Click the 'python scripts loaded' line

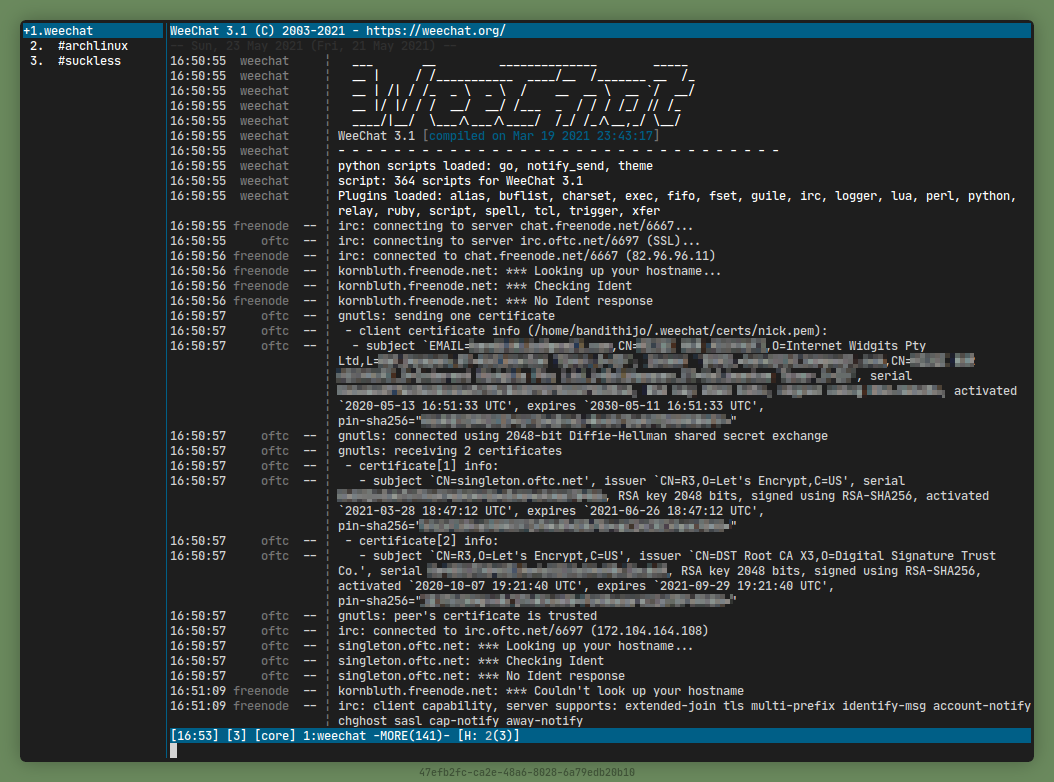pos(495,166)
